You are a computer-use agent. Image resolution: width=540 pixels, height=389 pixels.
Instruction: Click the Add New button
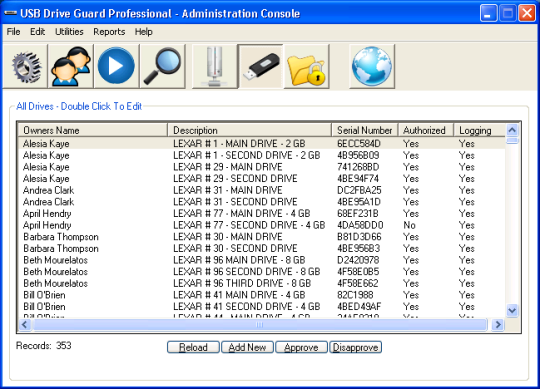pyautogui.click(x=247, y=347)
